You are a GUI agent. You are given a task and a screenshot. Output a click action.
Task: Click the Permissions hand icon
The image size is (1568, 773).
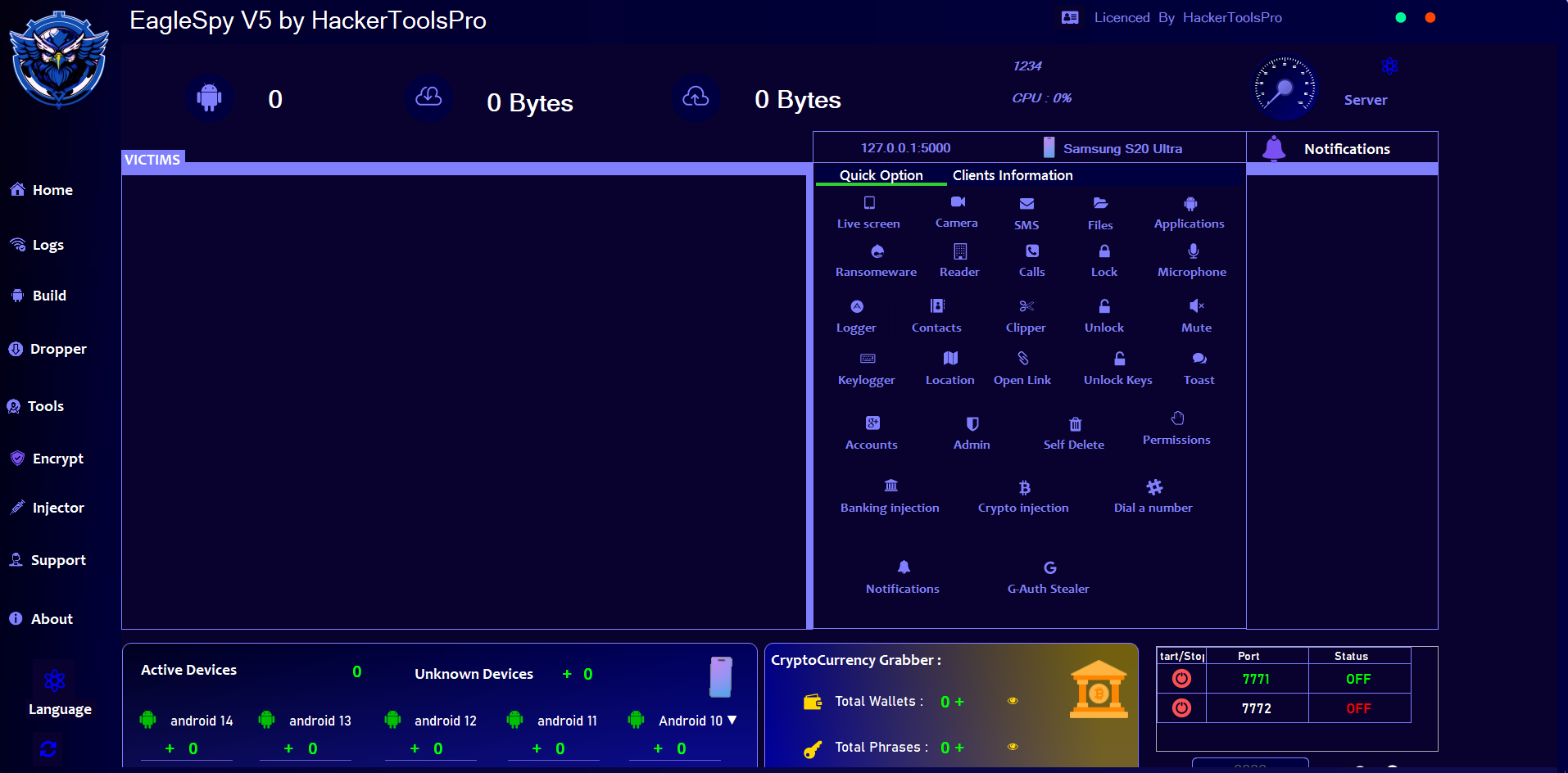tap(1177, 418)
